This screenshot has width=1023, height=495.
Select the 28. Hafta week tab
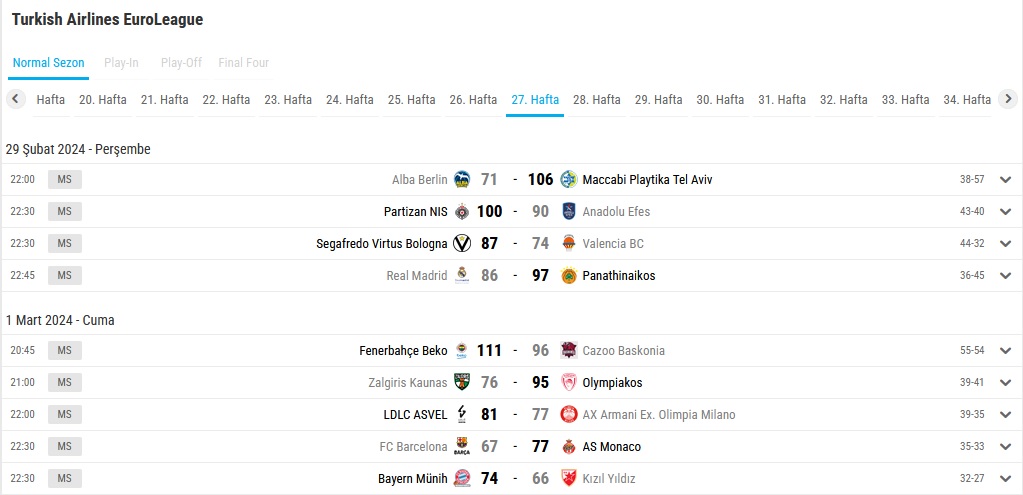596,100
